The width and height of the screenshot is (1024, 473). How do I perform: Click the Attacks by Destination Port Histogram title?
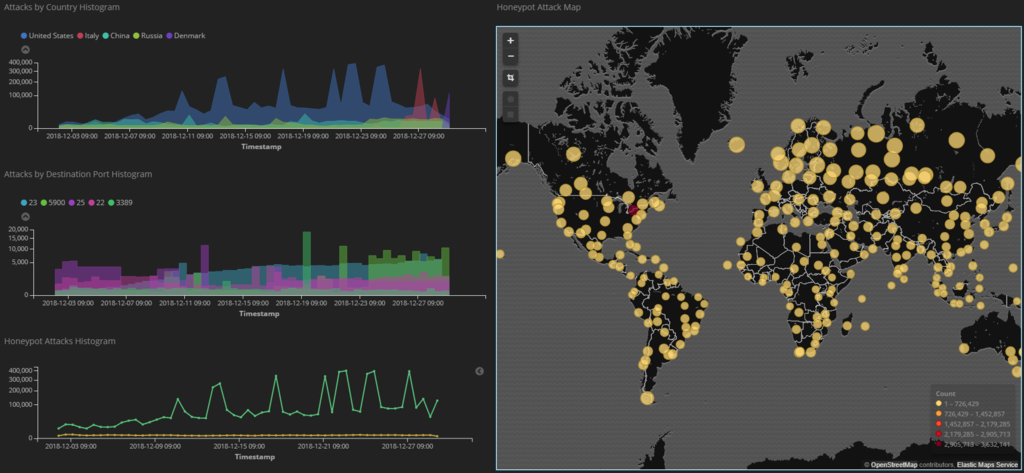78,174
